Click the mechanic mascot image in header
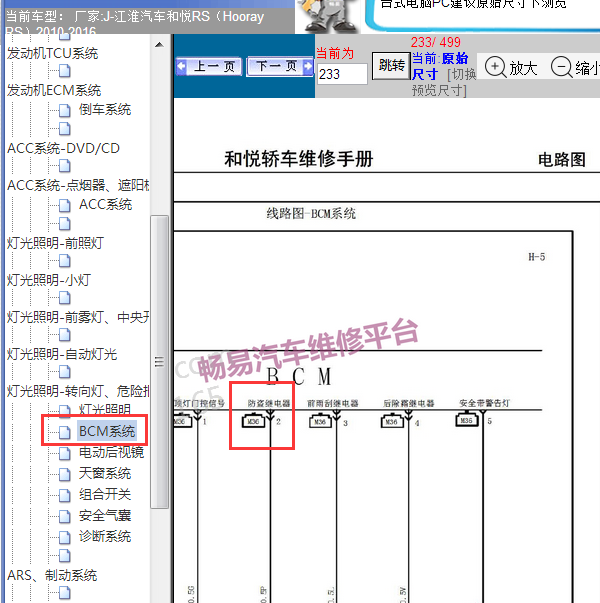Image resolution: width=600 pixels, height=603 pixels. tap(329, 16)
